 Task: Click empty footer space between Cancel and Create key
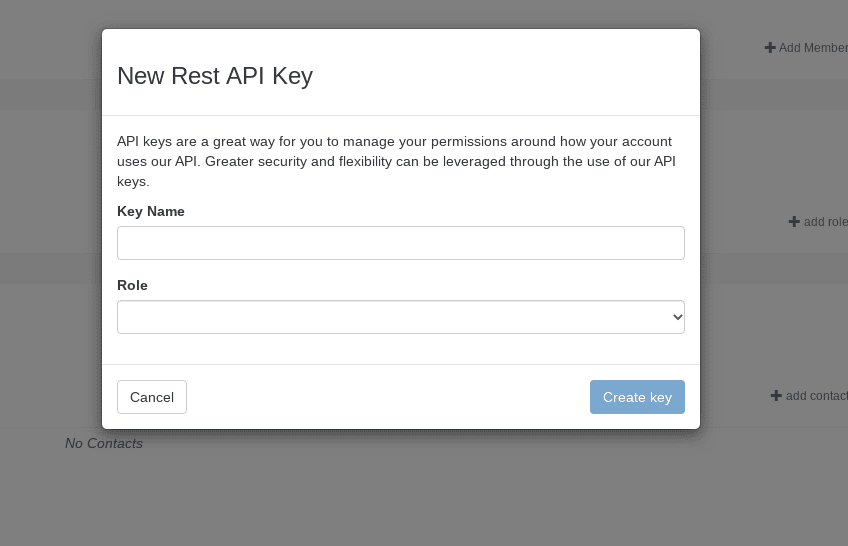(388, 397)
